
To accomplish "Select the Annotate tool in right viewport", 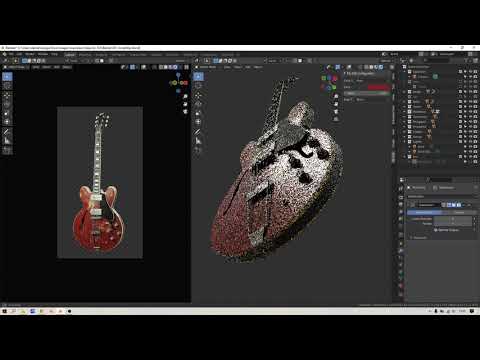I will pyautogui.click(x=199, y=132).
